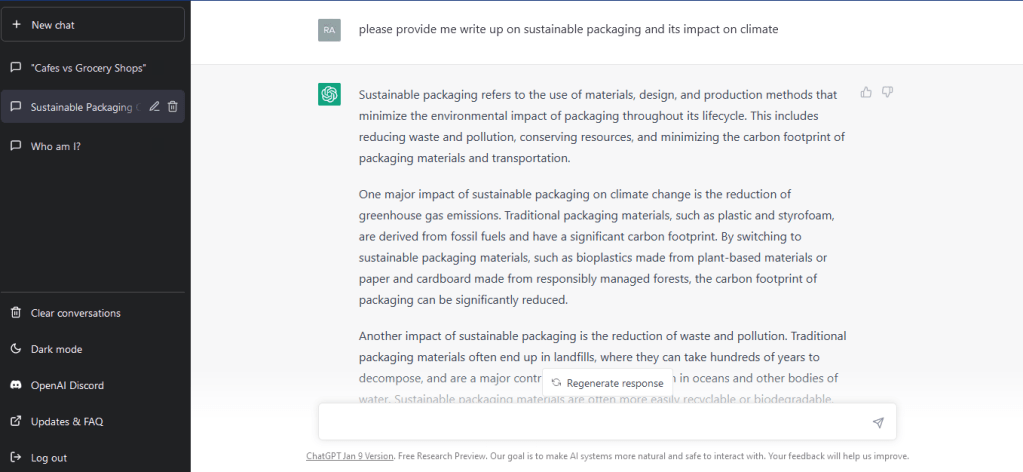Click the ChatGPT logo avatar
Viewport: 1023px width, 472px height.
point(329,94)
